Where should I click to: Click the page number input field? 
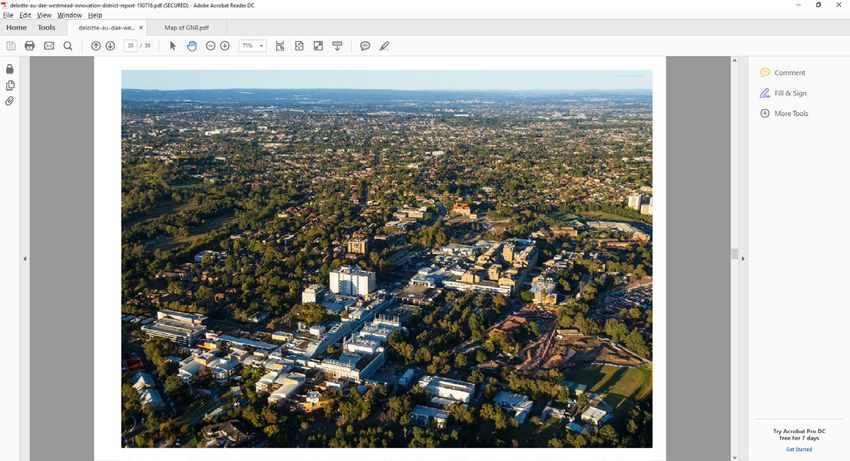click(131, 46)
